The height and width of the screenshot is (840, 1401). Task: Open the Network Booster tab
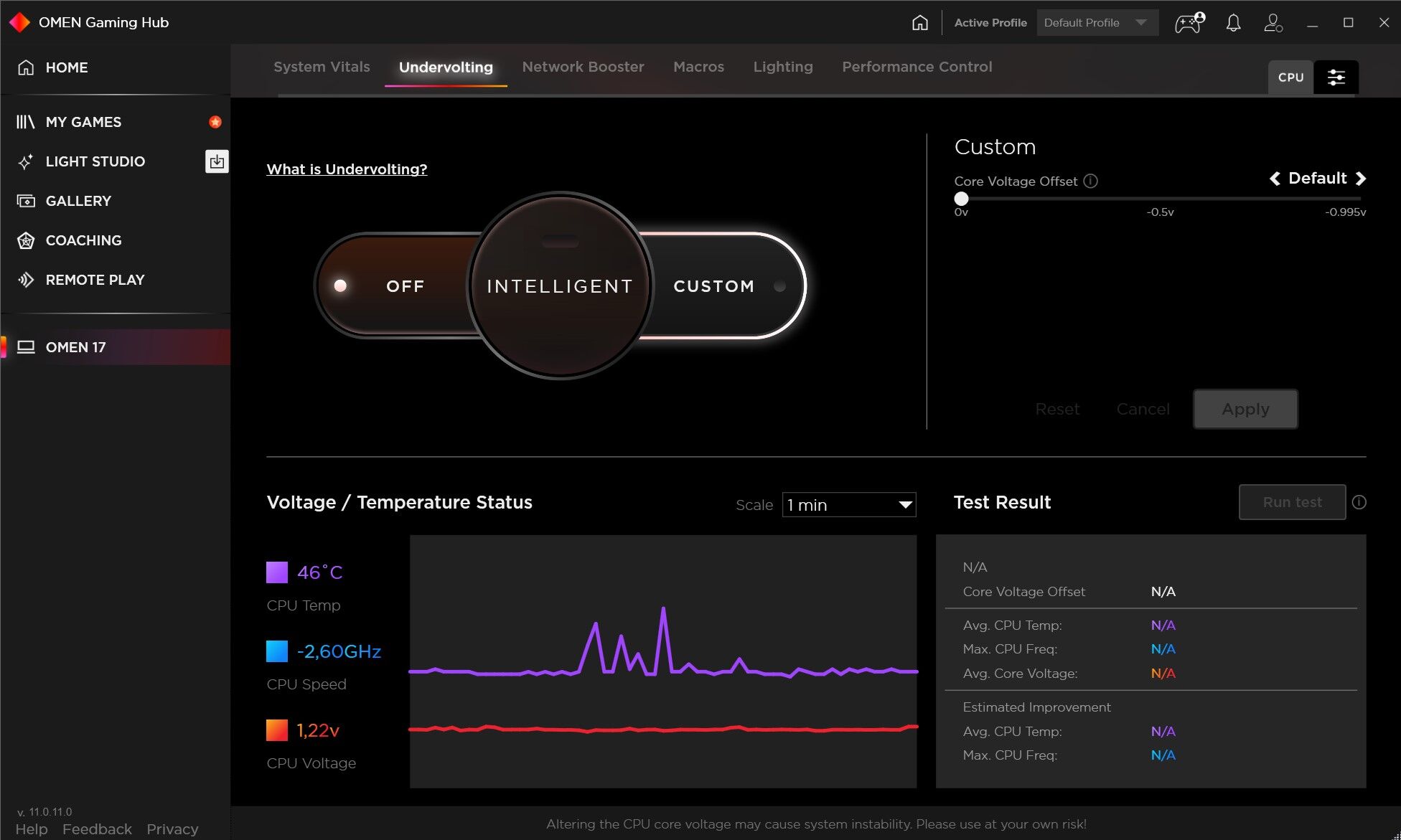(583, 67)
